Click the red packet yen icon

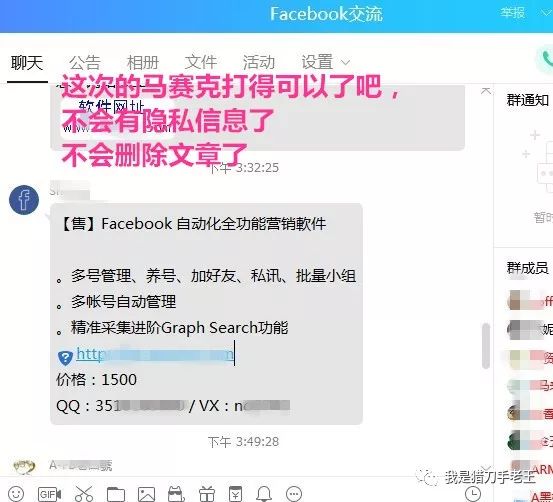236,494
